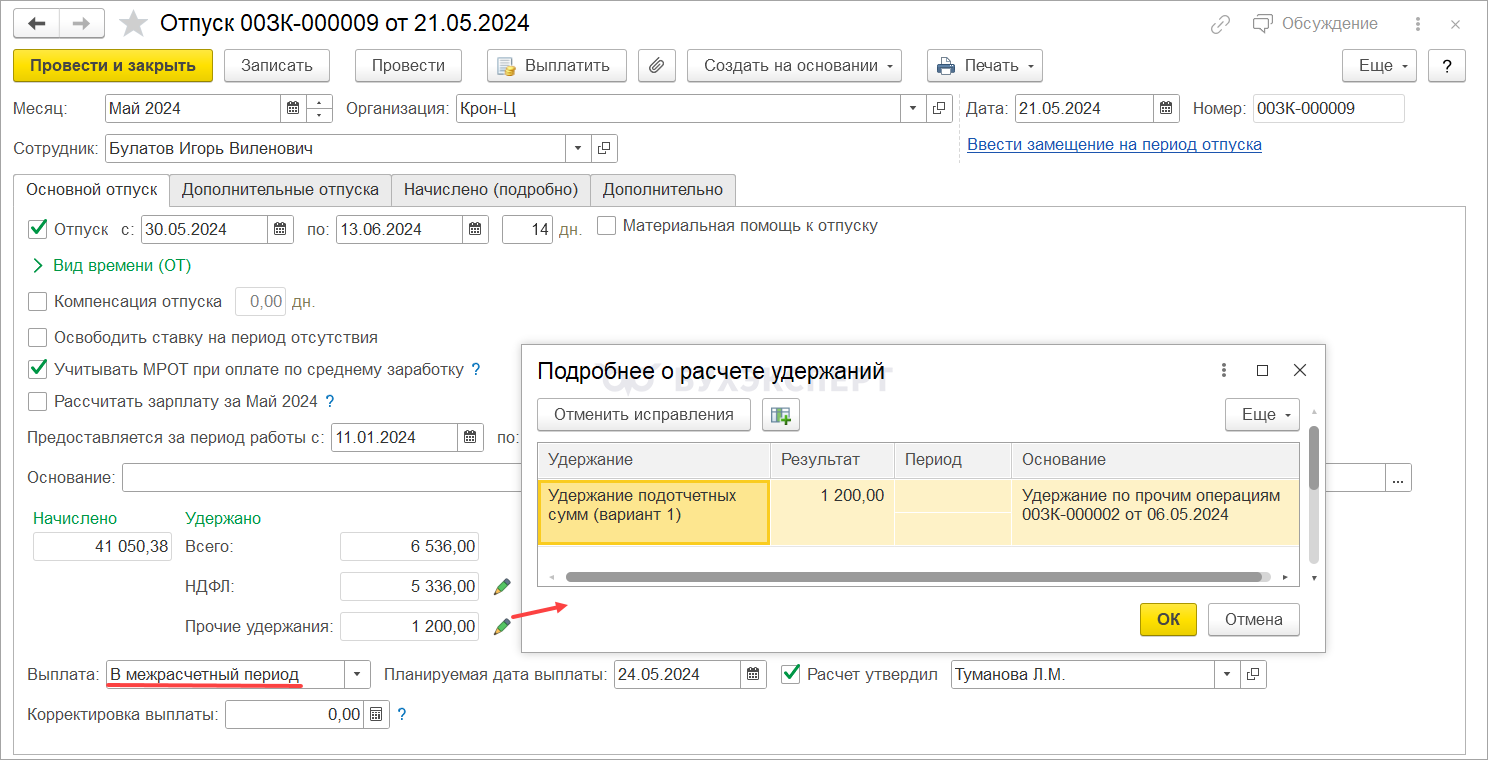Open calculator for Корректировка выплаты field

pyautogui.click(x=376, y=715)
